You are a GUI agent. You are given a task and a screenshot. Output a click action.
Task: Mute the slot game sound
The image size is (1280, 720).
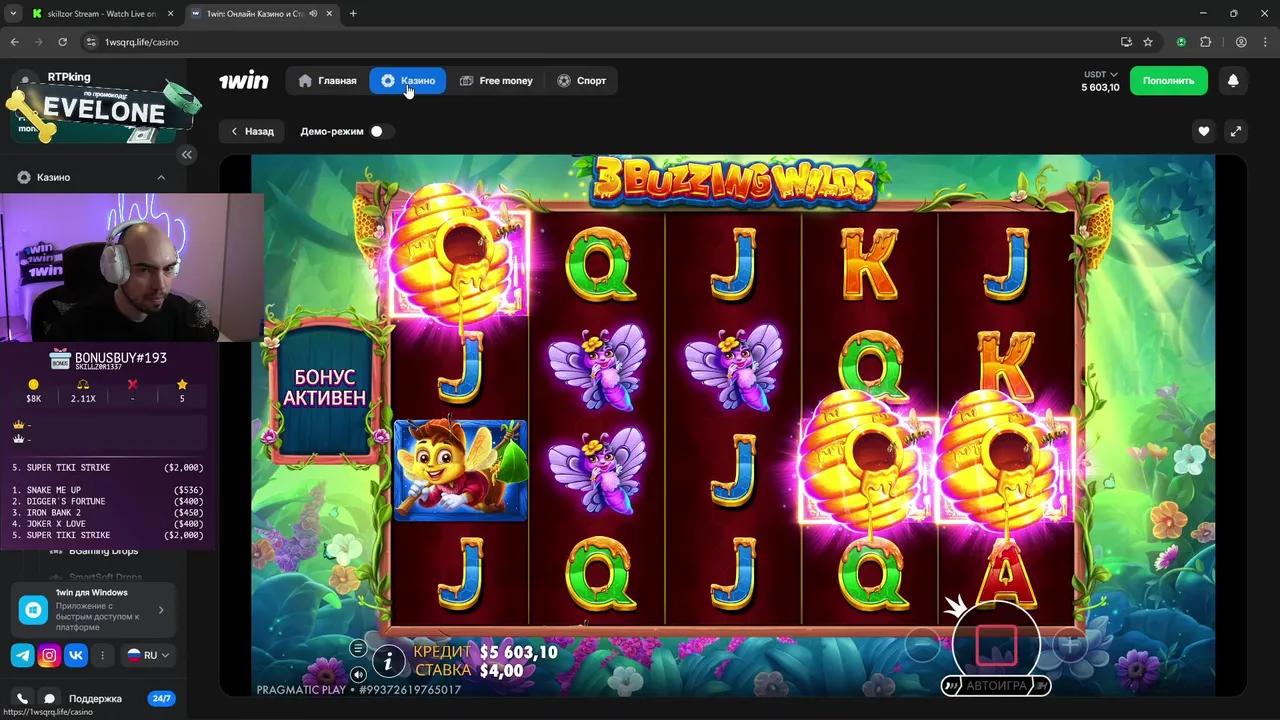358,674
